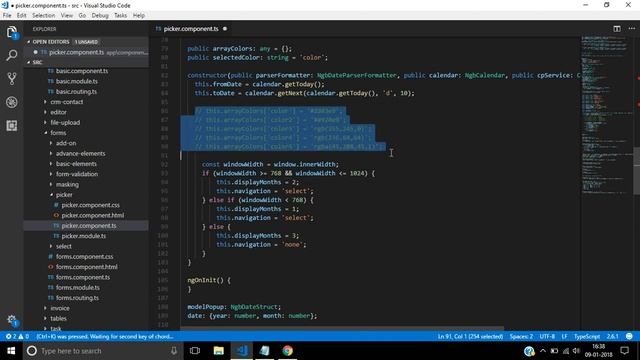This screenshot has height=360, width=640.
Task: Select the picker.component.ts editor tab
Action: tap(191, 29)
